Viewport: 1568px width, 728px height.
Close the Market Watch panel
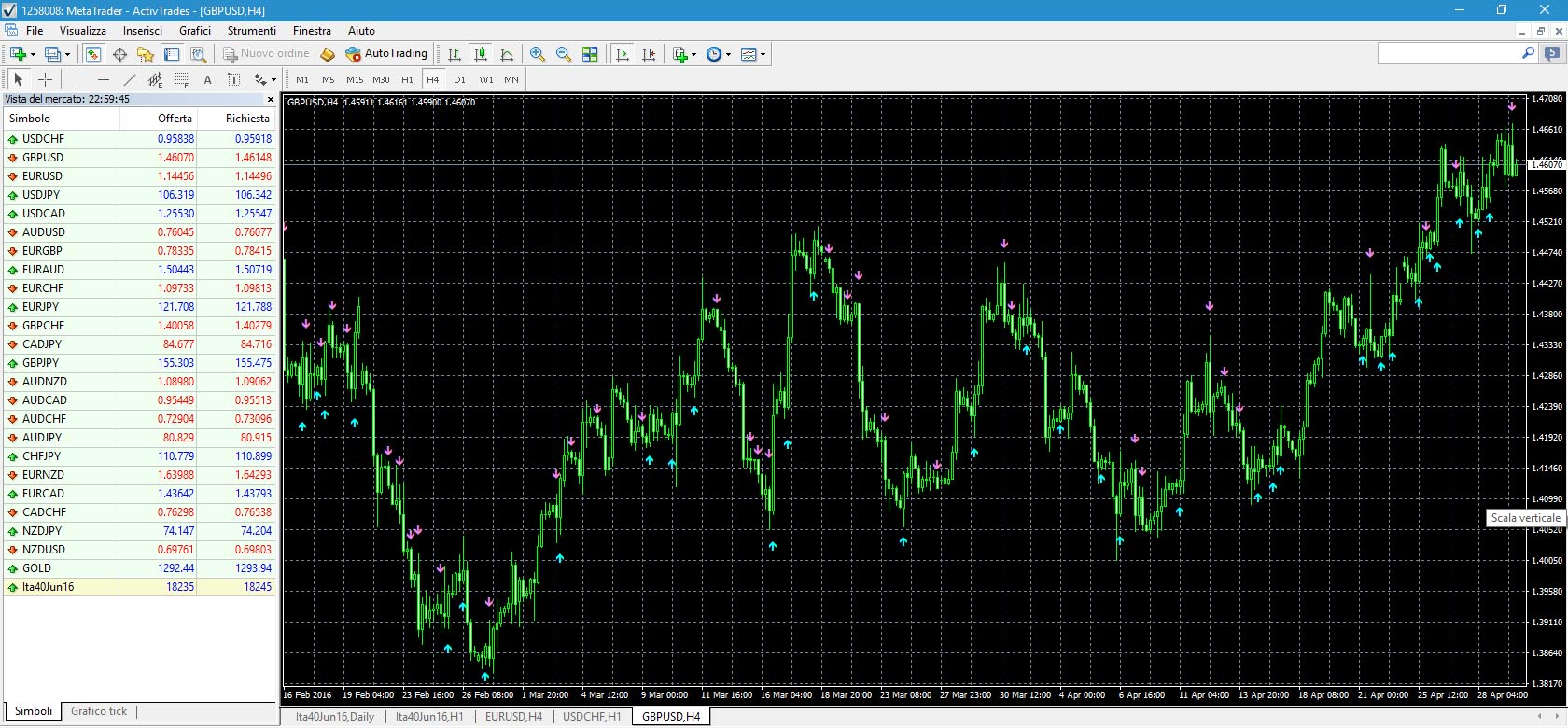pyautogui.click(x=271, y=99)
